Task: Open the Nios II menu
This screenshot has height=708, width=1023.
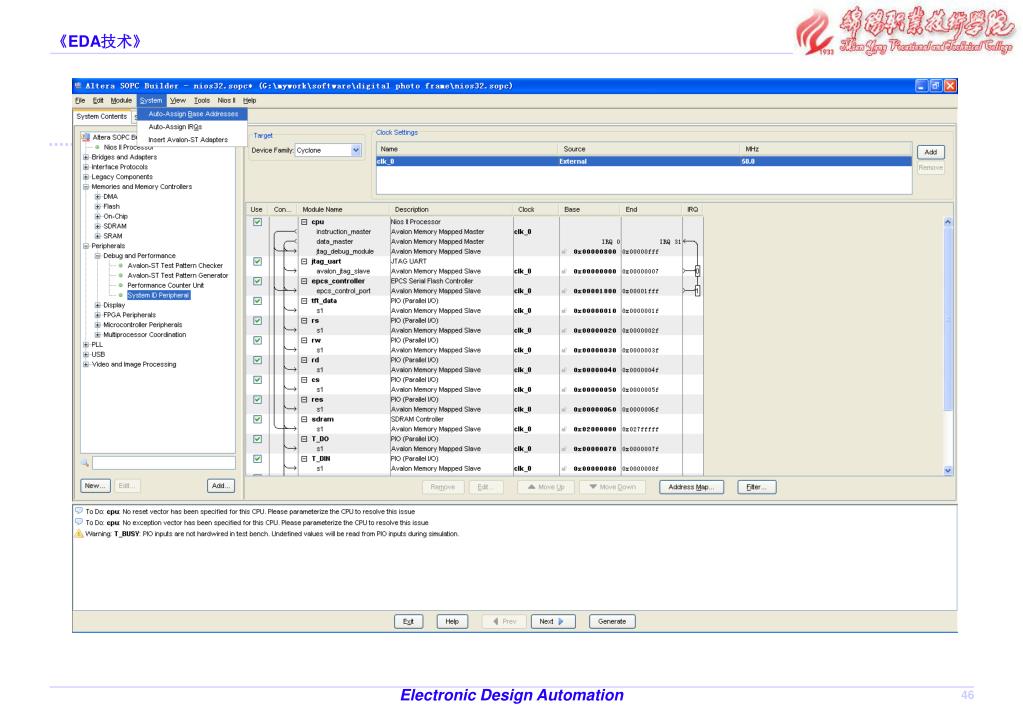Action: tap(226, 100)
